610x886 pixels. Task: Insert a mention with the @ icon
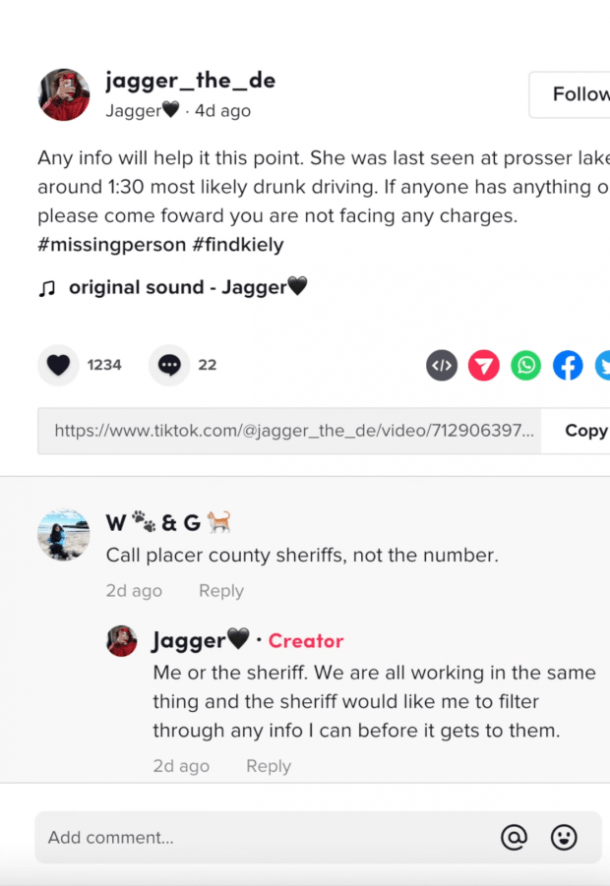pyautogui.click(x=514, y=837)
